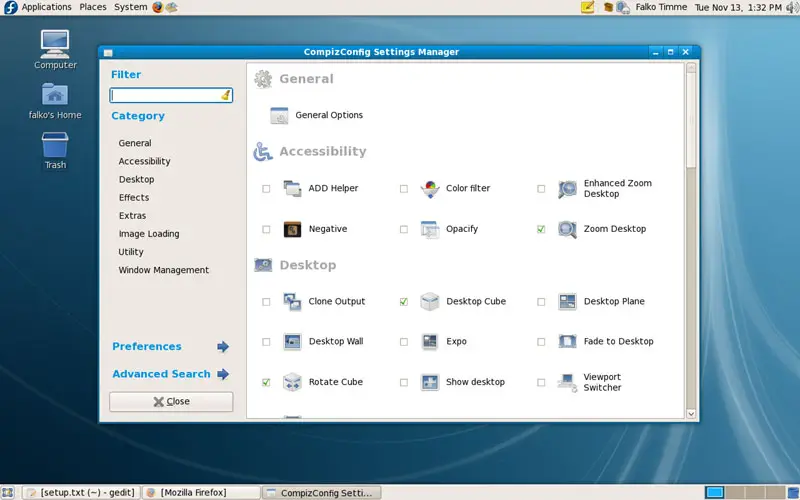Select the Effects category

[134, 197]
